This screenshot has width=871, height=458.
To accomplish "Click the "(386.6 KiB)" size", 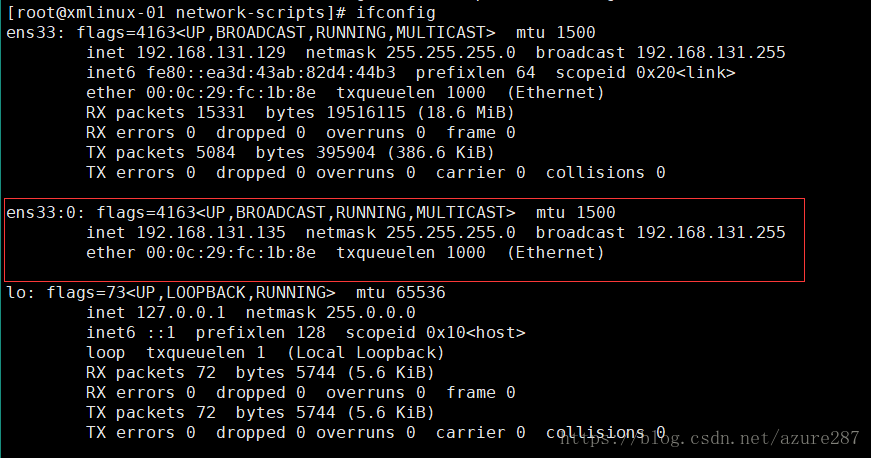I will (x=441, y=152).
